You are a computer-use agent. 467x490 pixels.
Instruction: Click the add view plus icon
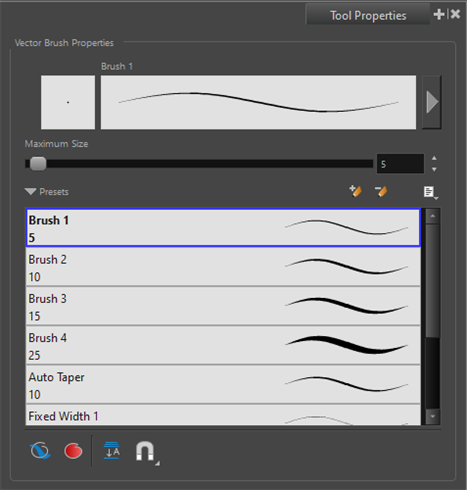point(439,14)
